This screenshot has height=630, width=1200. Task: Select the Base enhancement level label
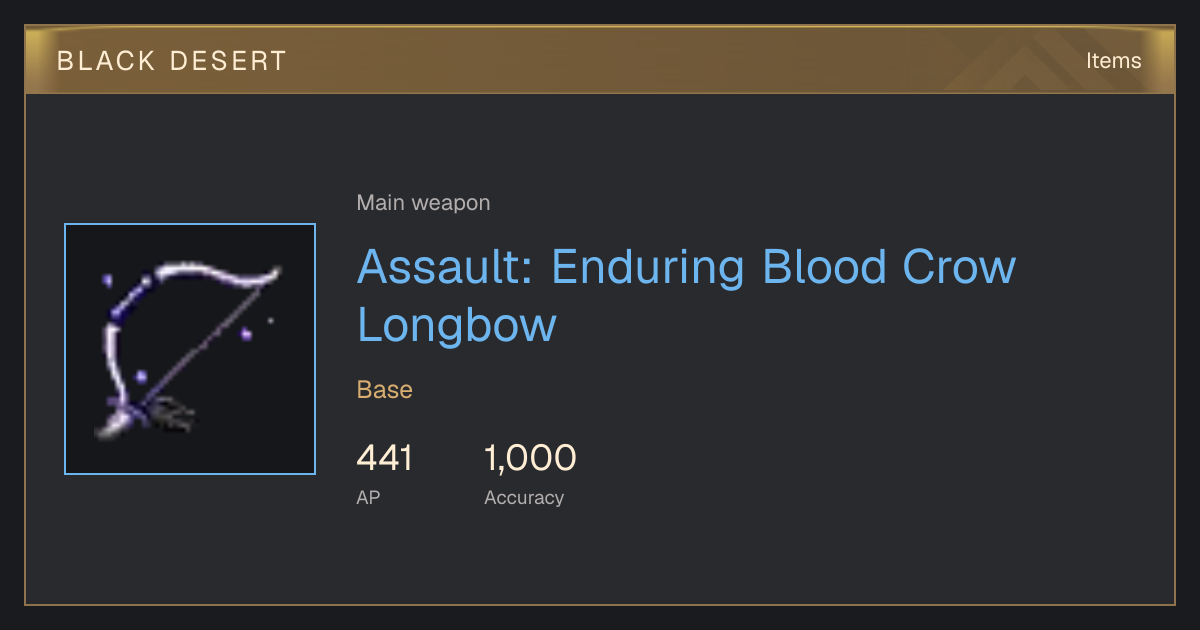pyautogui.click(x=385, y=389)
